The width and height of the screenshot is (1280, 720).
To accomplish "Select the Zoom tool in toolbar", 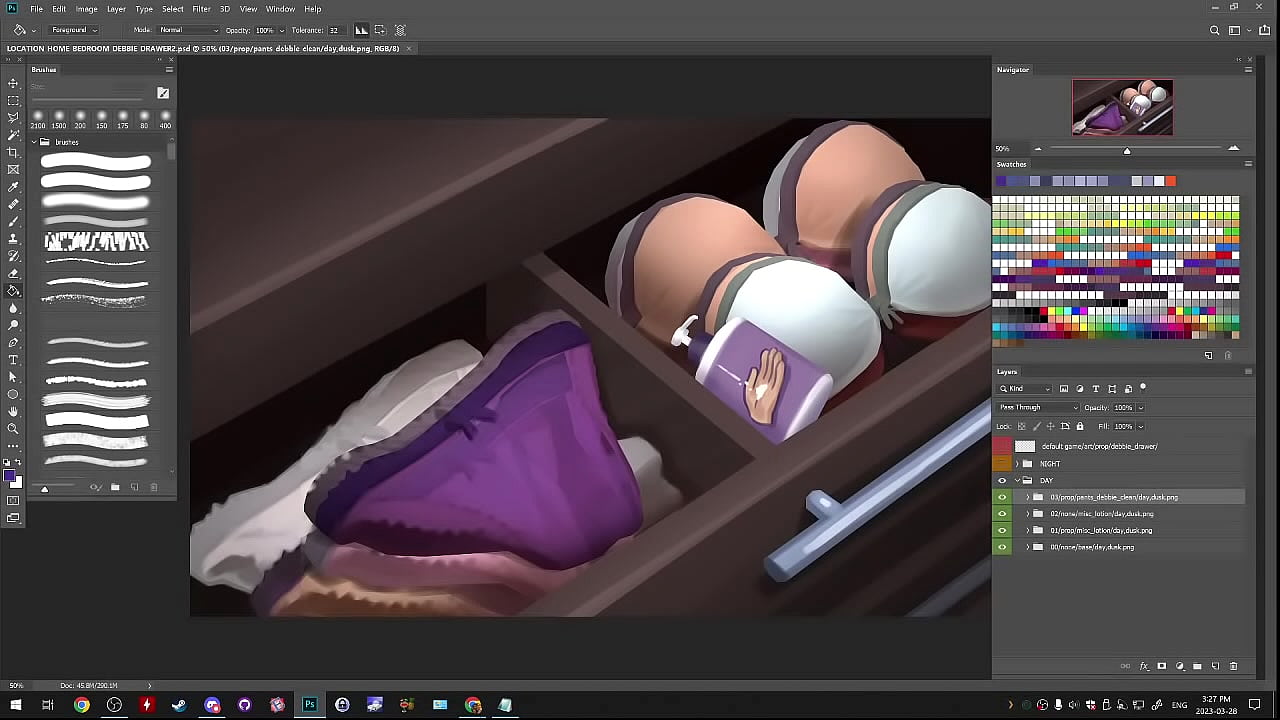I will 13,428.
